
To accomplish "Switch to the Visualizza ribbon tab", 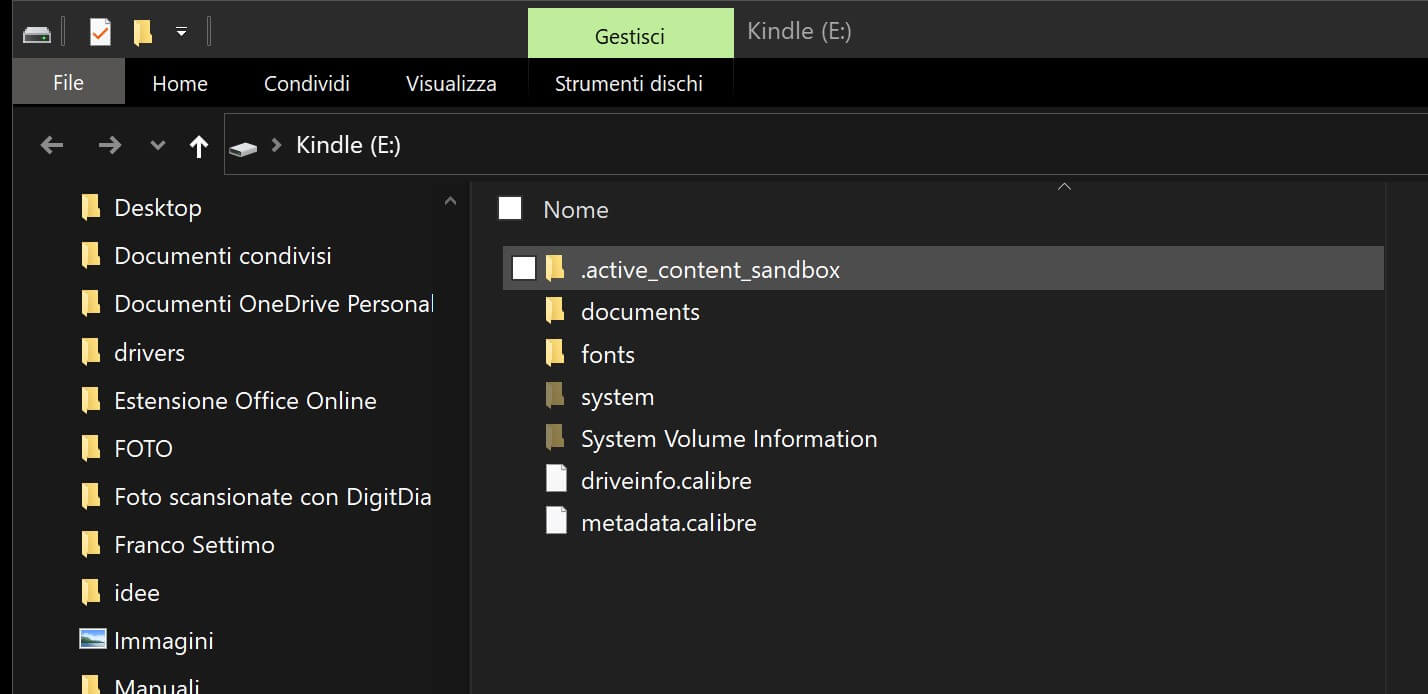I will [x=451, y=84].
